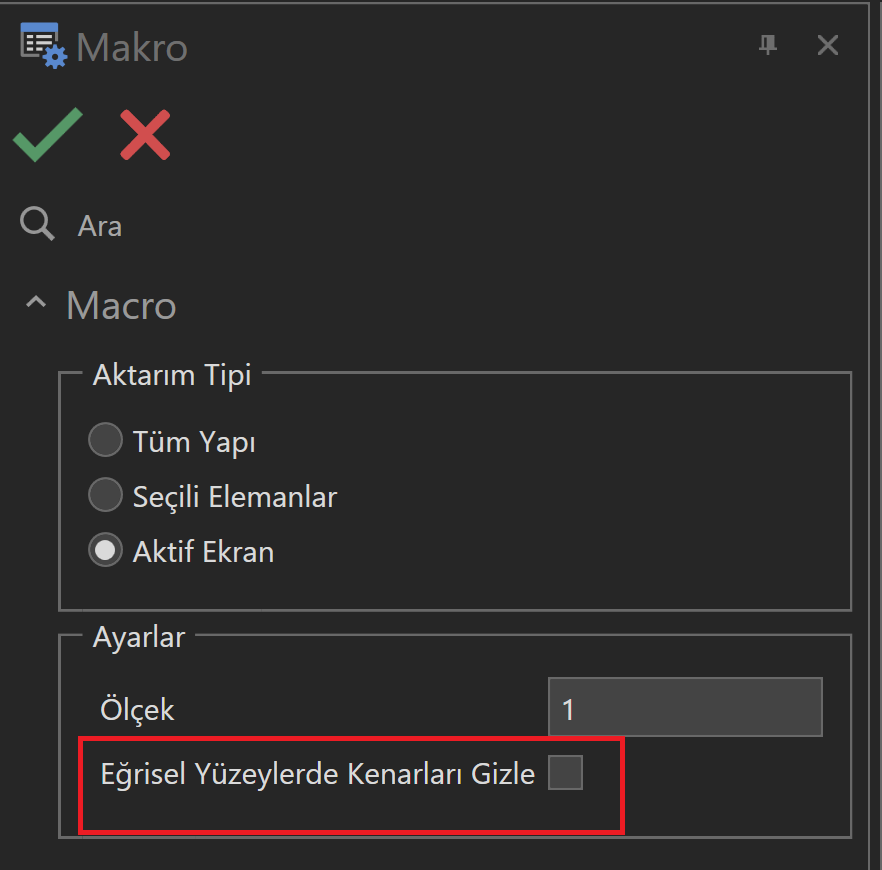Pick the Aktif Ekran radio button
The width and height of the screenshot is (882, 870).
tap(105, 551)
